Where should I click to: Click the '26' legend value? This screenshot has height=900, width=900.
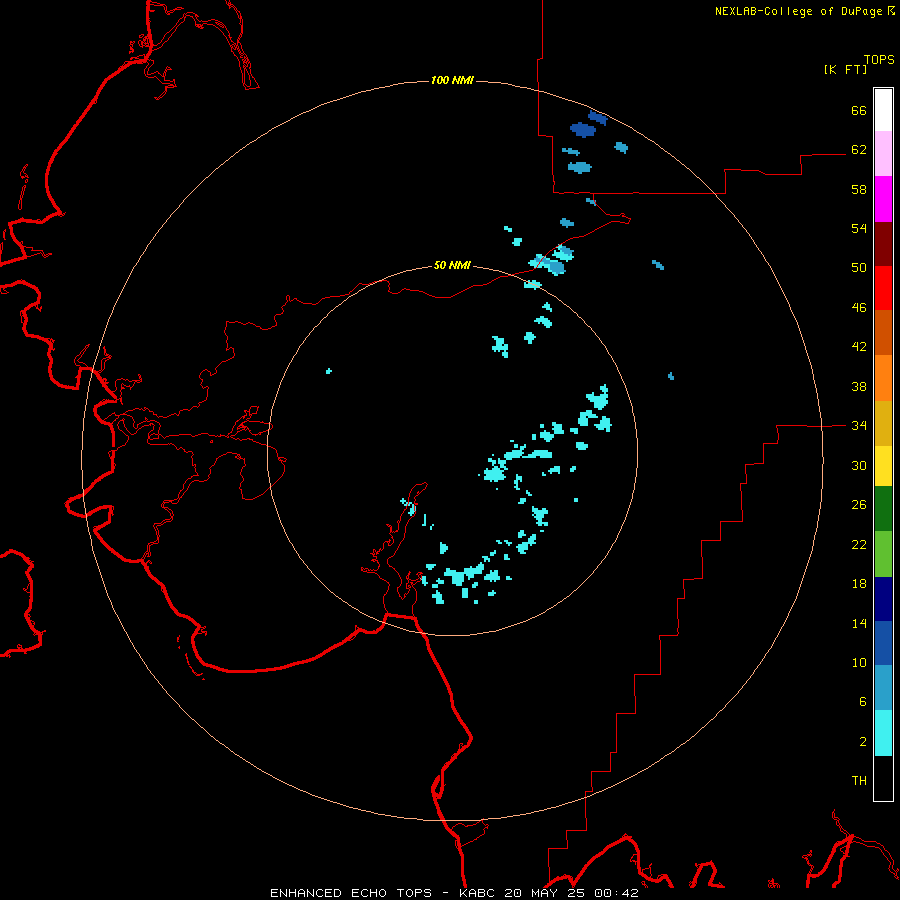(859, 505)
